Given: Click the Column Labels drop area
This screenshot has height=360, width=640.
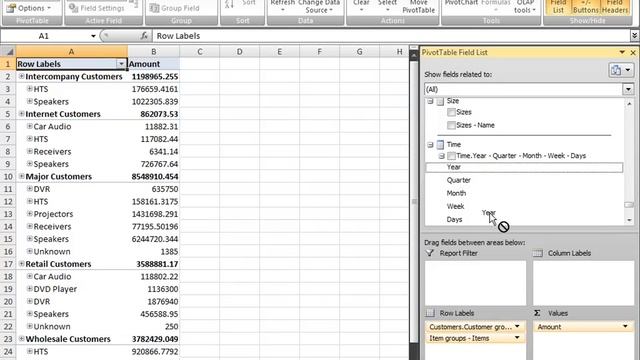Looking at the screenshot, I should pyautogui.click(x=584, y=283).
